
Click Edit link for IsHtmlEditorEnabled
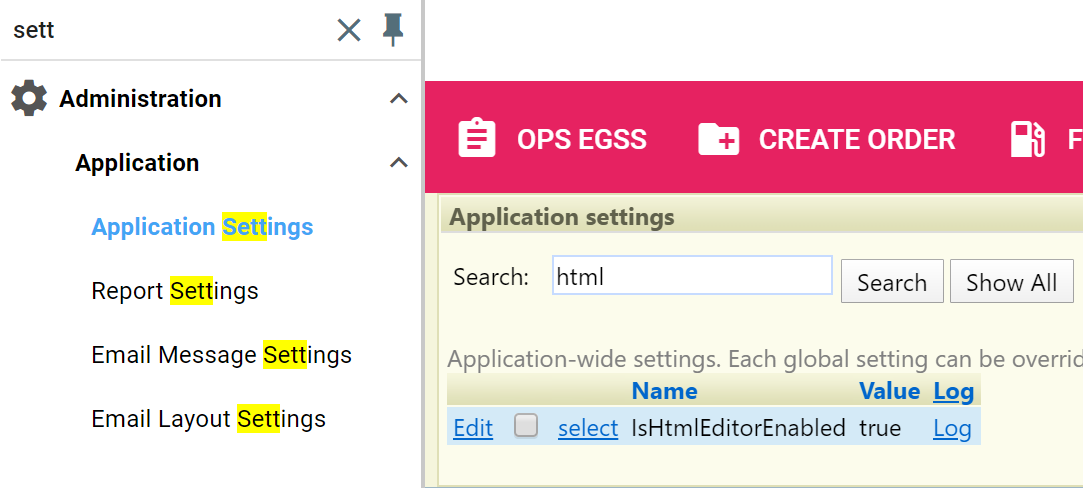(473, 428)
